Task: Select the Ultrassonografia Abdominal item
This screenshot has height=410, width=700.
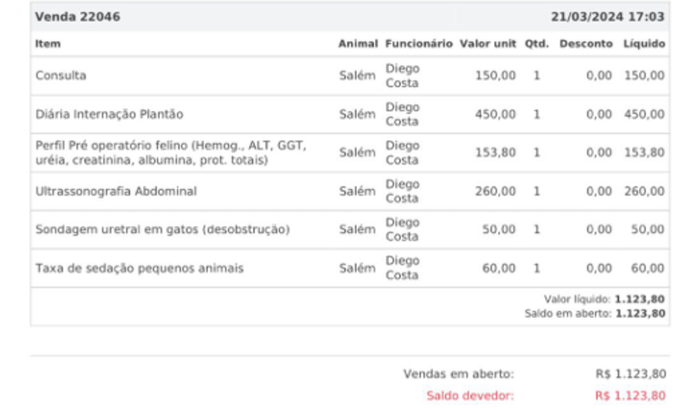Action: coord(116,191)
